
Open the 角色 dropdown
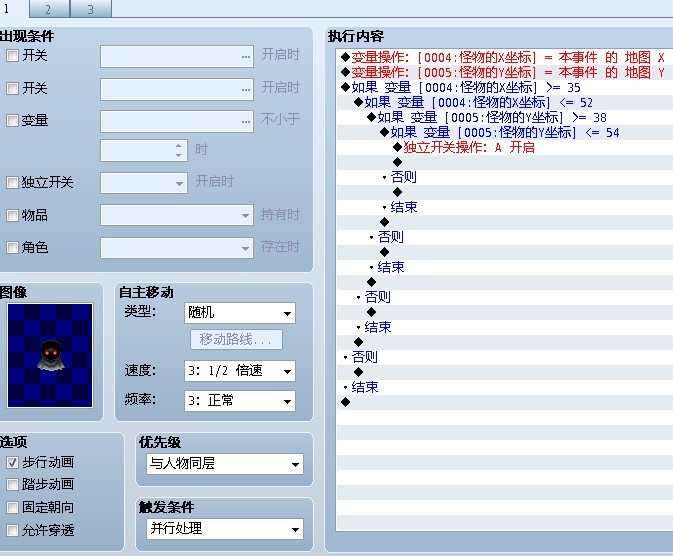177,248
